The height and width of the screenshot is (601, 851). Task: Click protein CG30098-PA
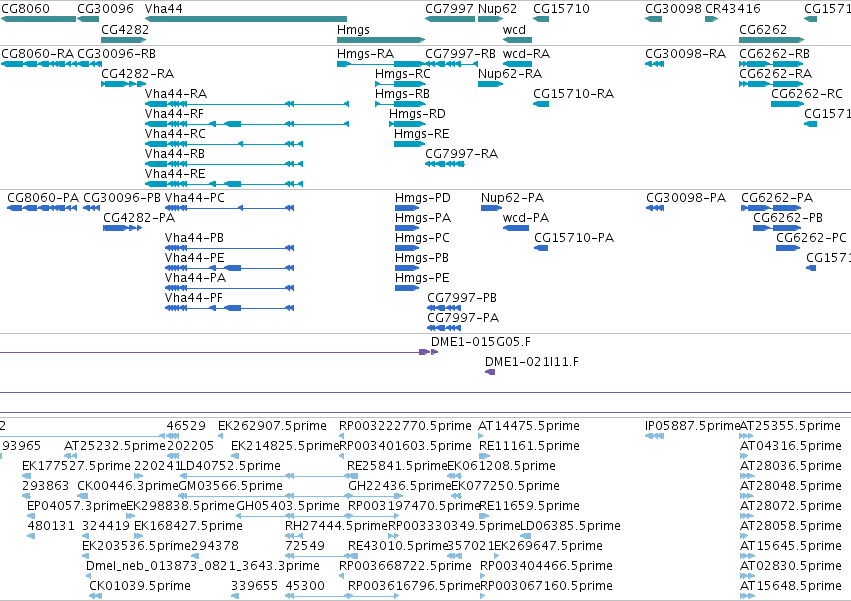point(686,198)
